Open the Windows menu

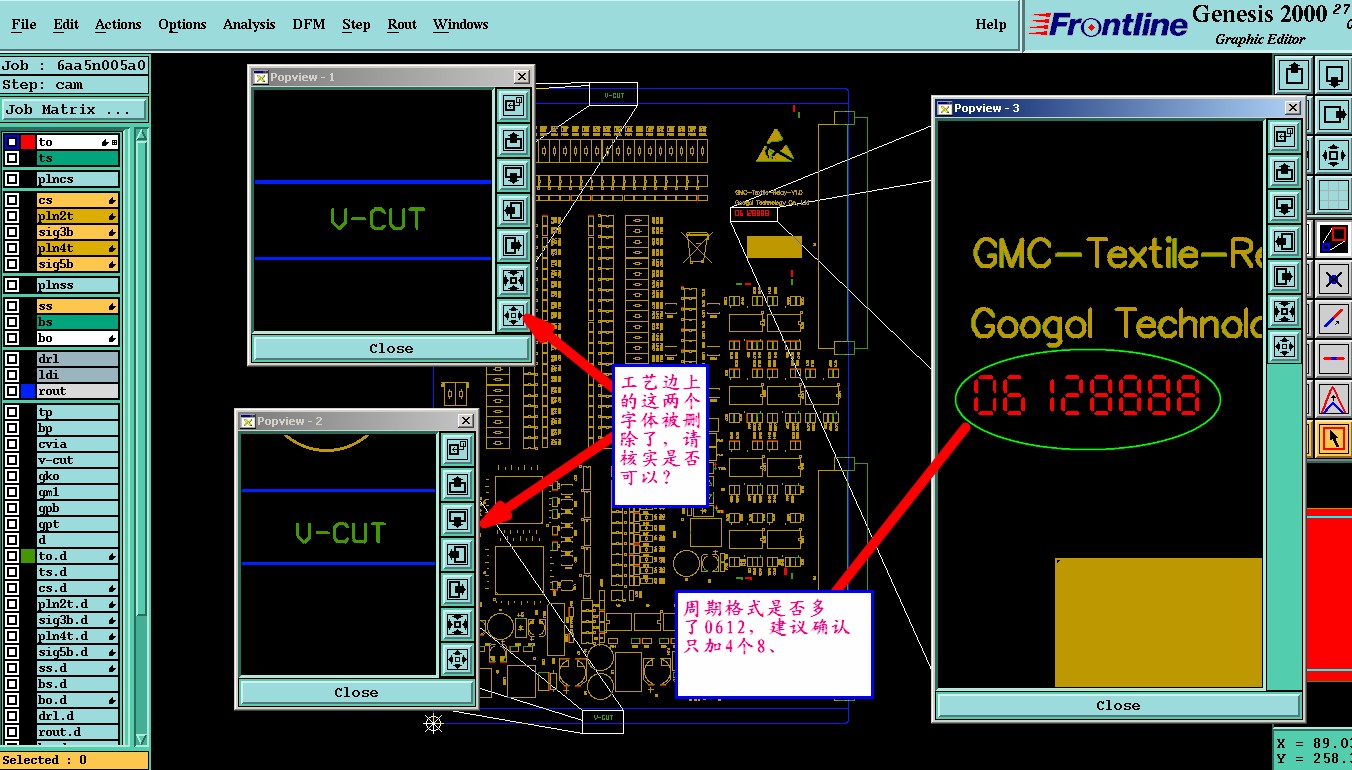(461, 24)
